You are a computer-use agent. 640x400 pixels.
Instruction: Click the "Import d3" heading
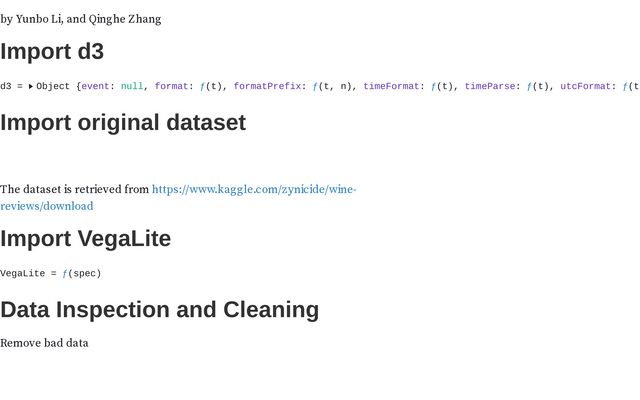(52, 52)
